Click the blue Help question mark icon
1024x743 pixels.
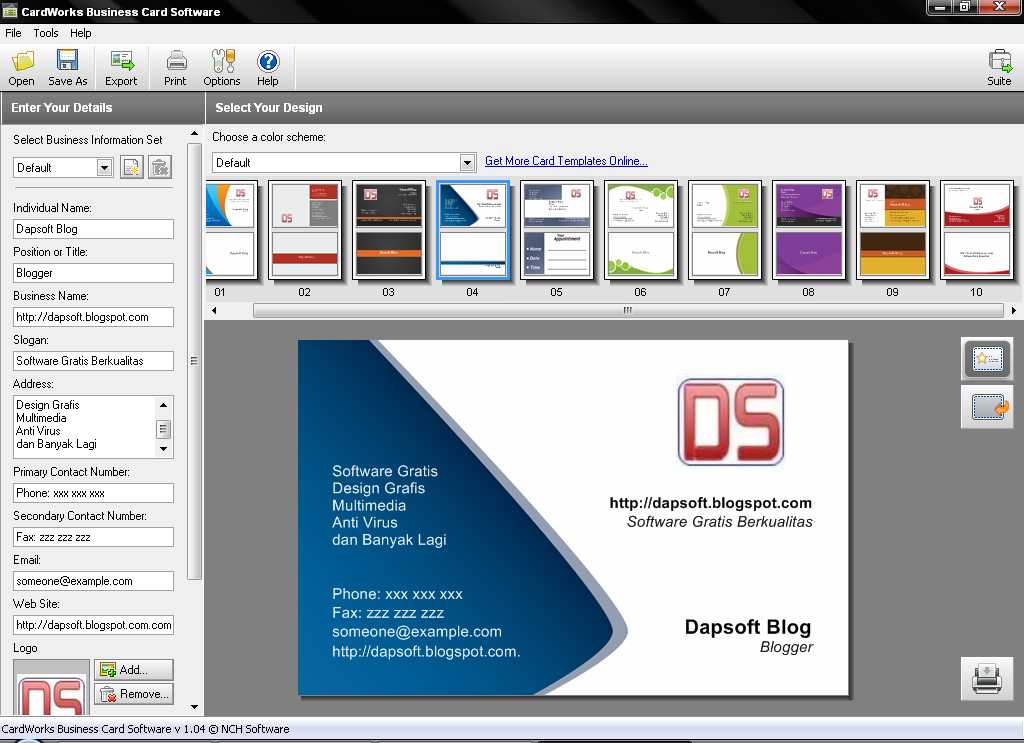pyautogui.click(x=268, y=68)
